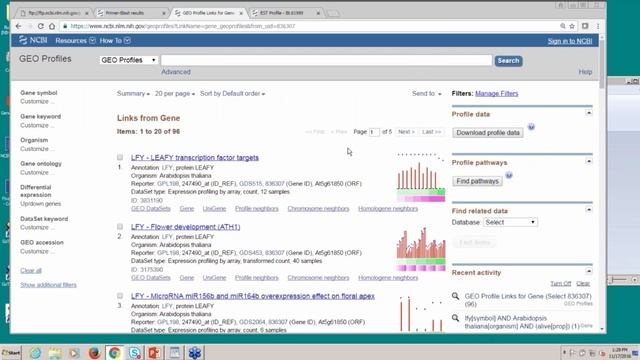Close the EST Profile tab
The width and height of the screenshot is (640, 360).
[318, 13]
